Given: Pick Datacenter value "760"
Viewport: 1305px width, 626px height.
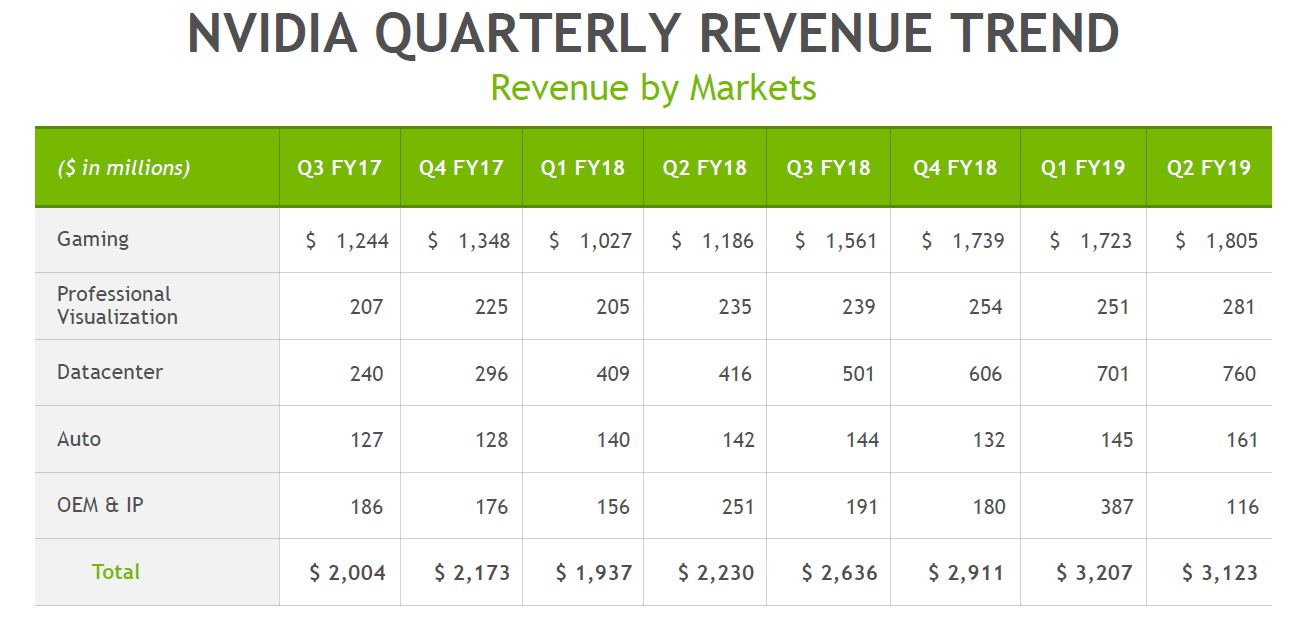Looking at the screenshot, I should (1239, 374).
